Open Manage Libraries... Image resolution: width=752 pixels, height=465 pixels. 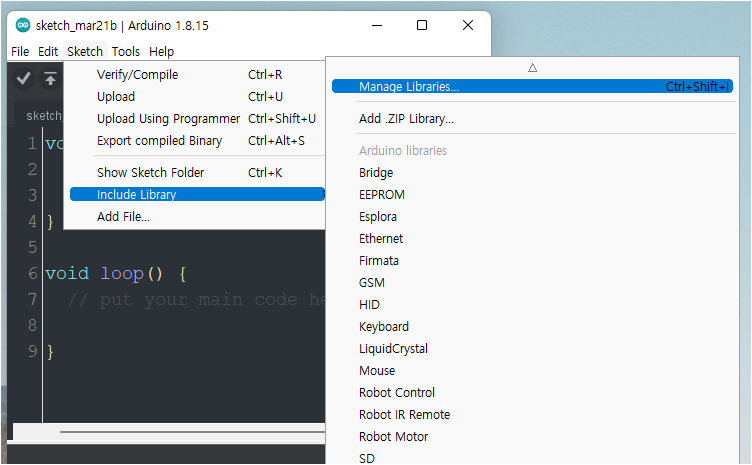532,86
